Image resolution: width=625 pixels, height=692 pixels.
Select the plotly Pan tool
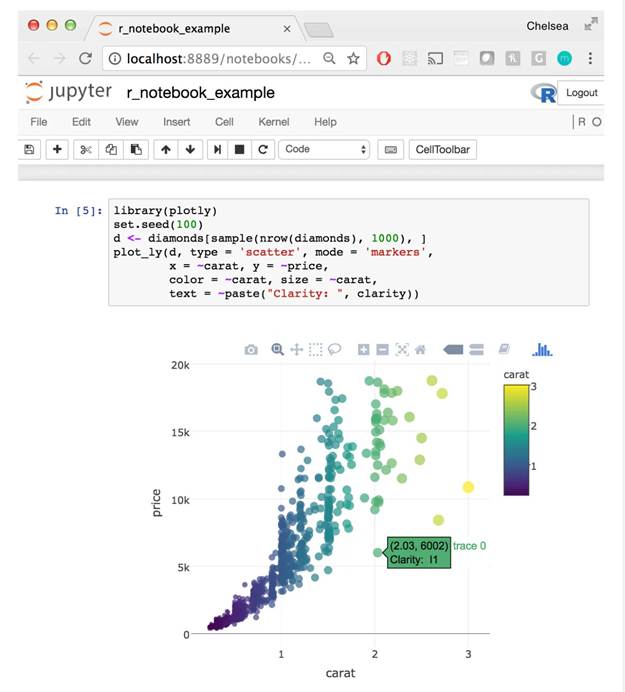[x=297, y=350]
